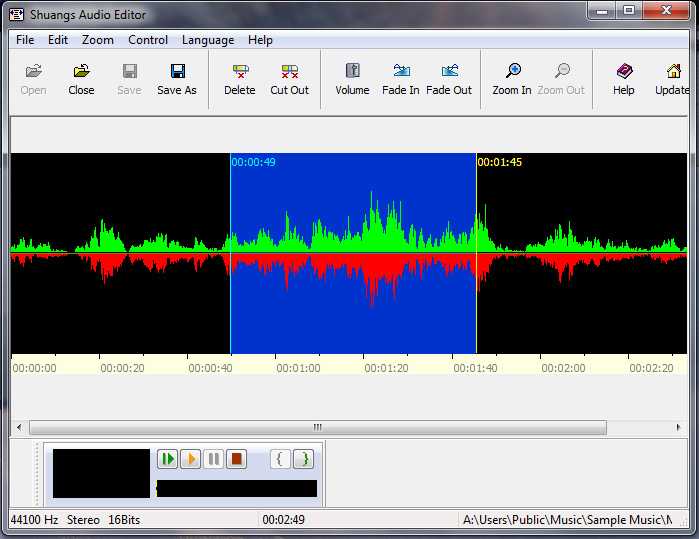The image size is (699, 539).
Task: Click the selection start marker 00:00:49
Action: point(253,162)
